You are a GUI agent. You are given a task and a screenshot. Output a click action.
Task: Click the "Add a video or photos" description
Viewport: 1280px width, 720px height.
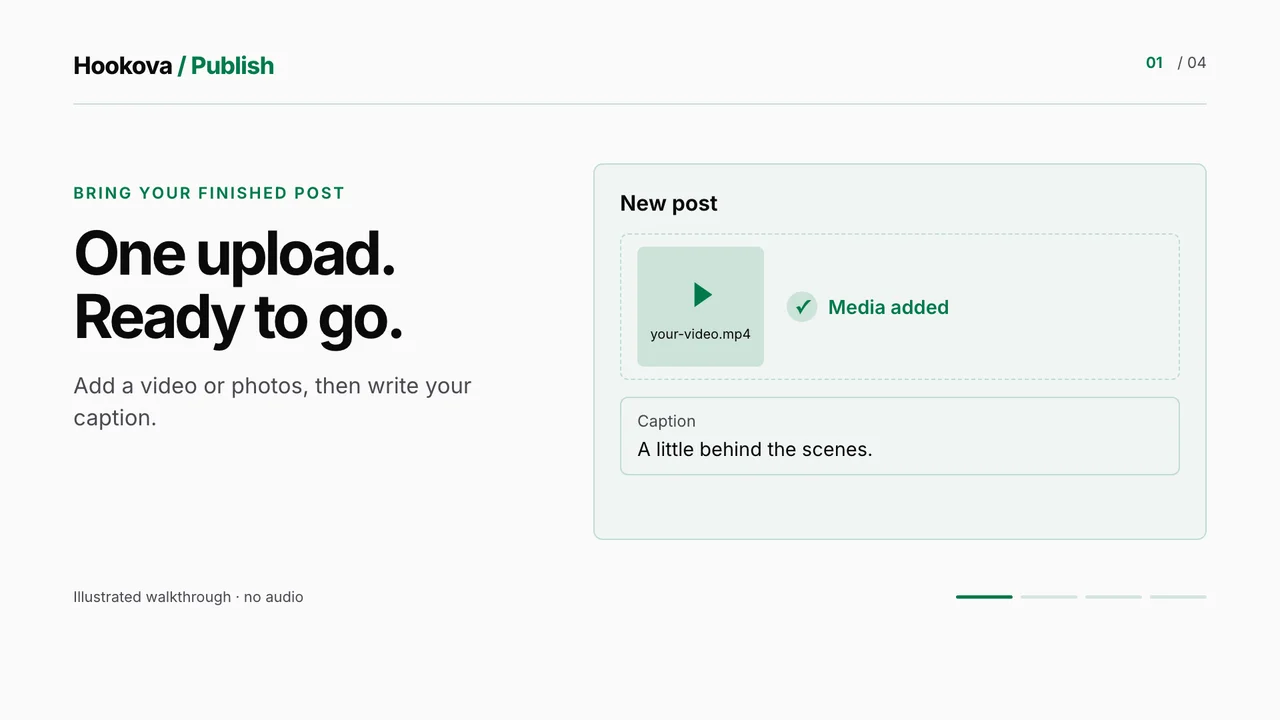(272, 402)
